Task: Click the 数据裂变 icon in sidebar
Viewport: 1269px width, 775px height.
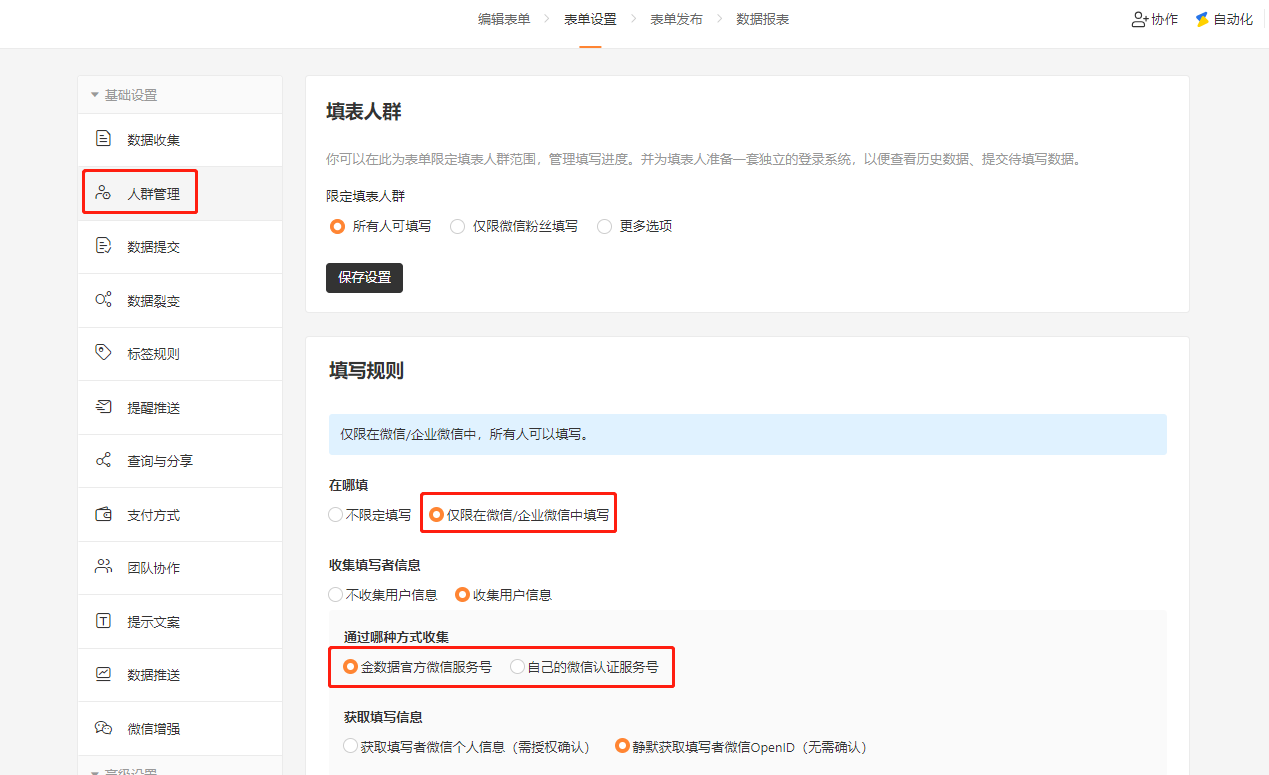Action: pyautogui.click(x=103, y=300)
